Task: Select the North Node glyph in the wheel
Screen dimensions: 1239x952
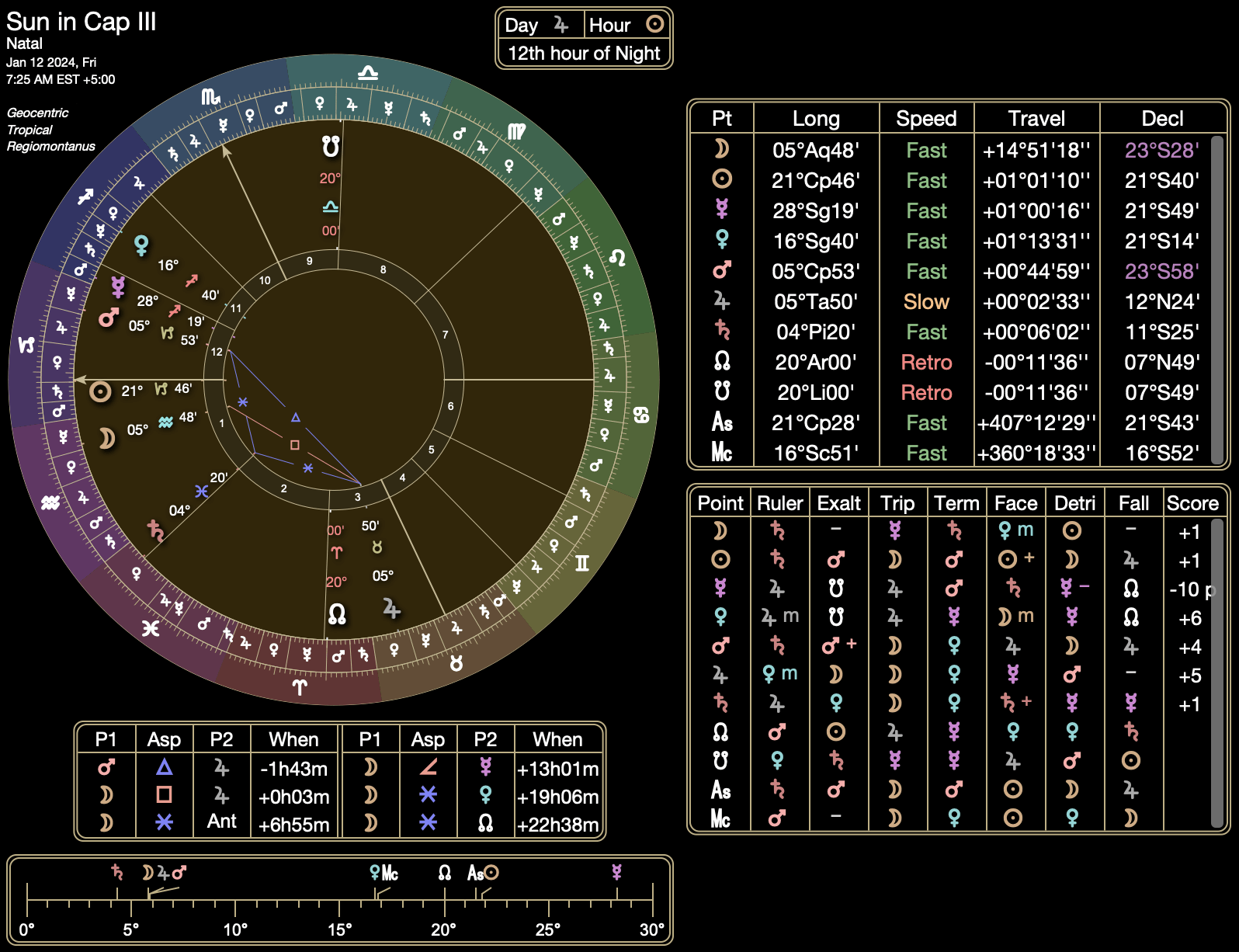Action: click(337, 614)
